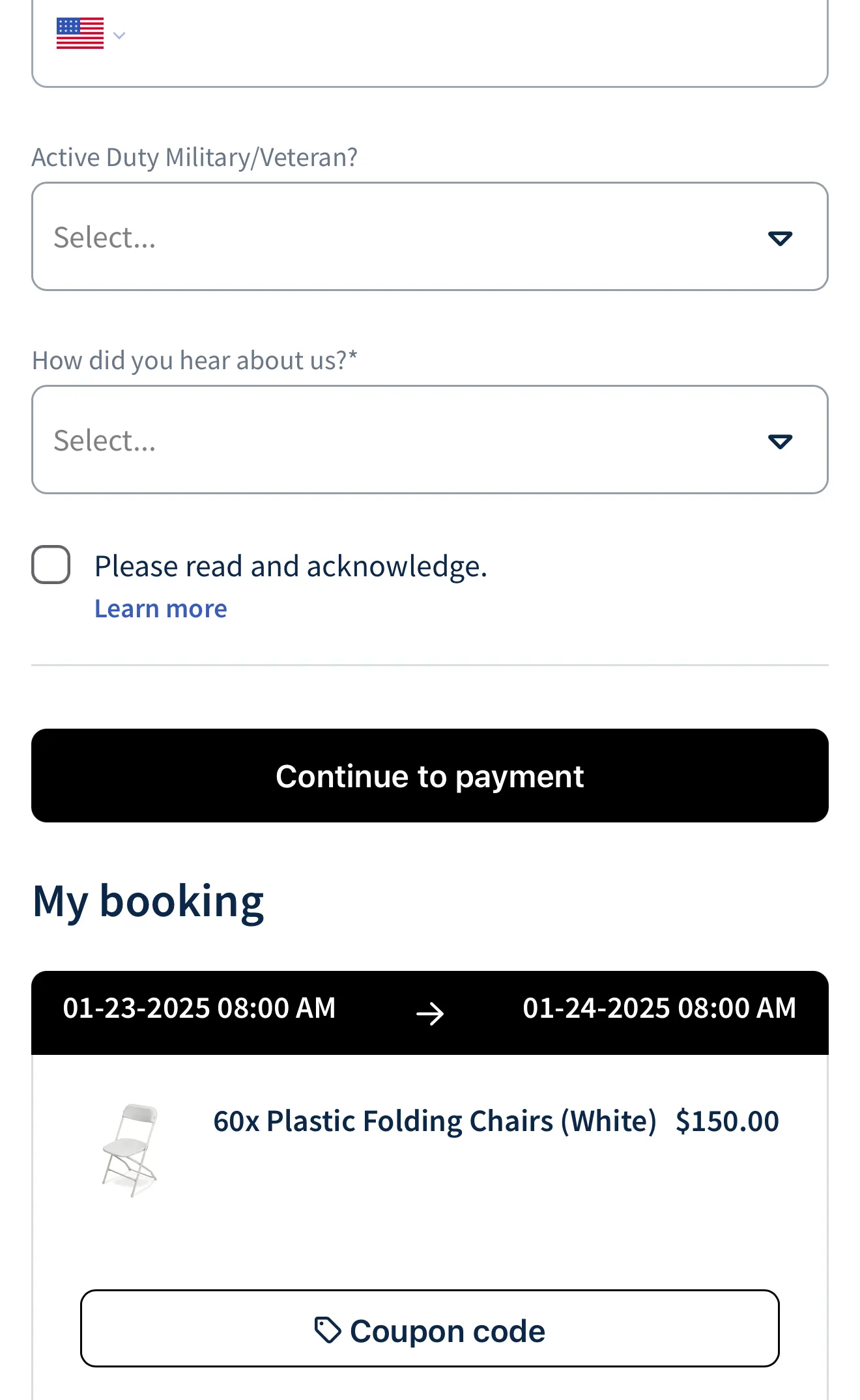Select the 60x Plastic Folding Chairs (White) item name

[x=435, y=1121]
